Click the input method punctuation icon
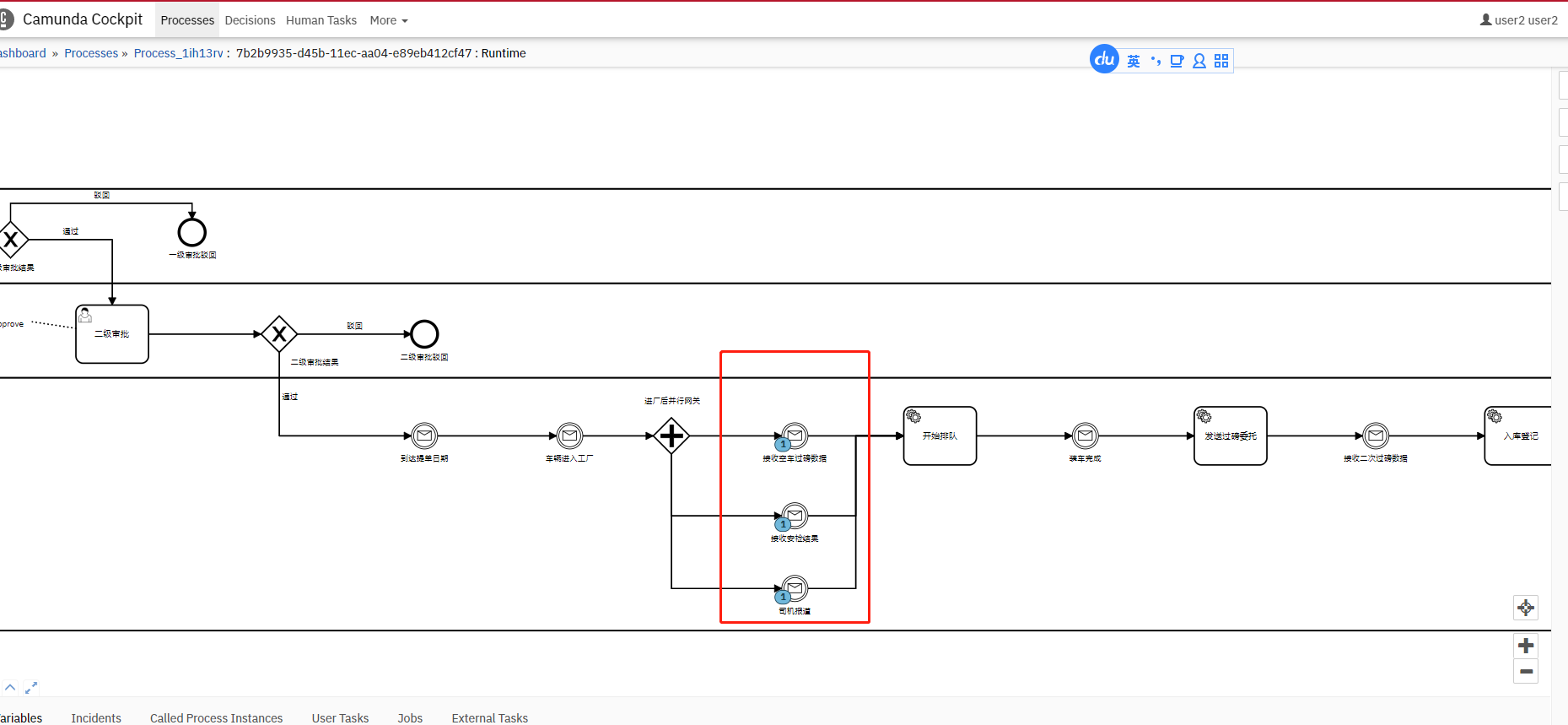This screenshot has height=725, width=1568. [x=1156, y=61]
